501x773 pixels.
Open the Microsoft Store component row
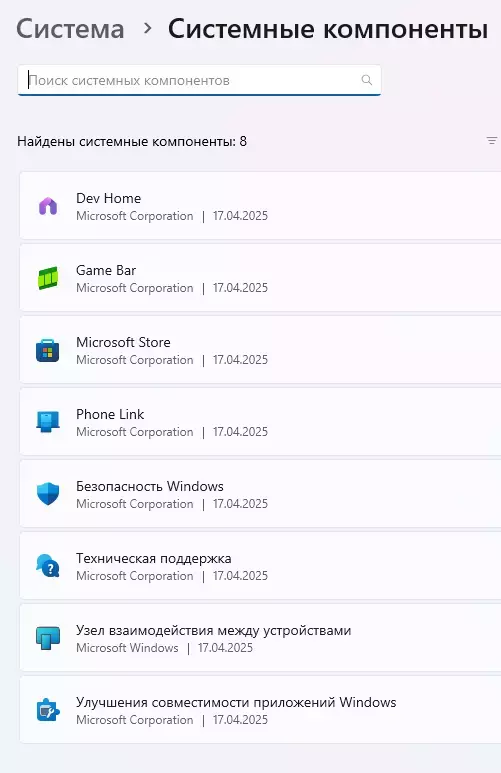point(260,350)
